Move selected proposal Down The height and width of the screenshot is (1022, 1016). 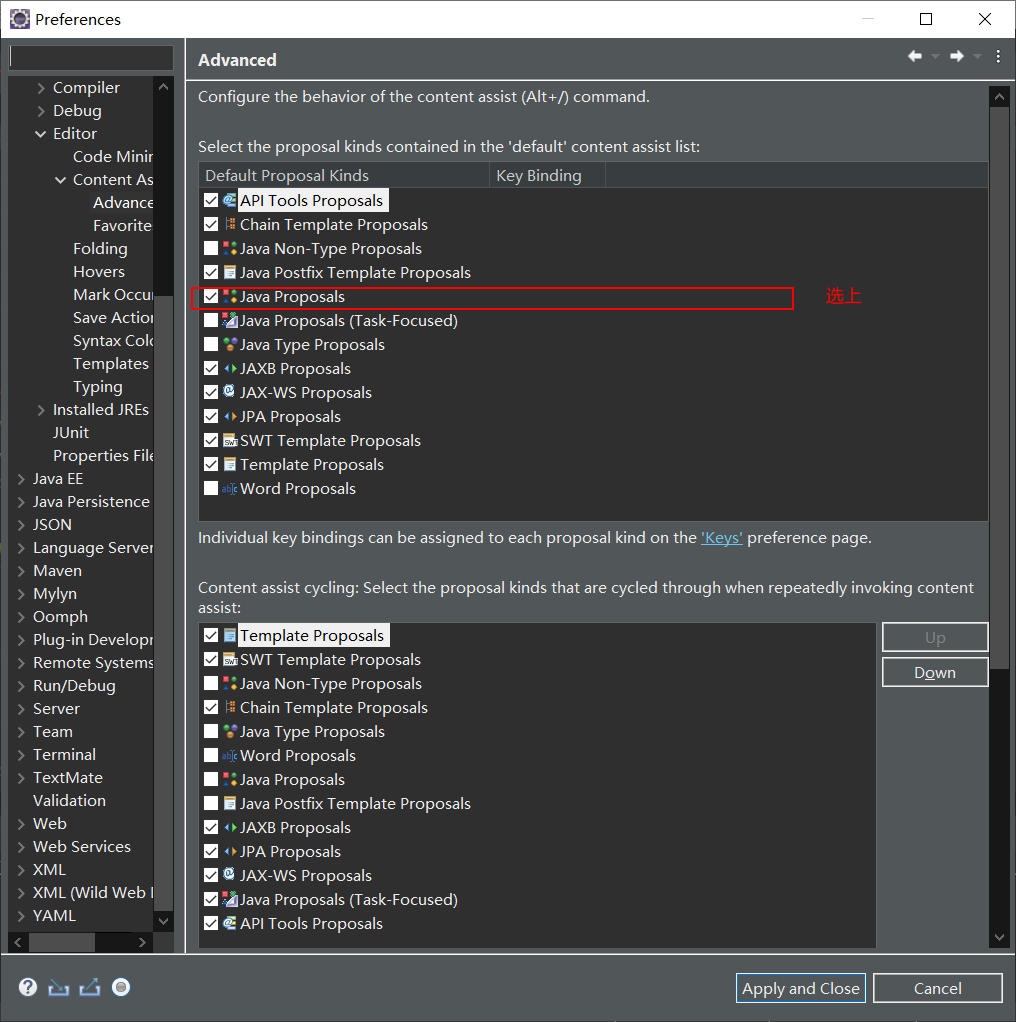[935, 672]
